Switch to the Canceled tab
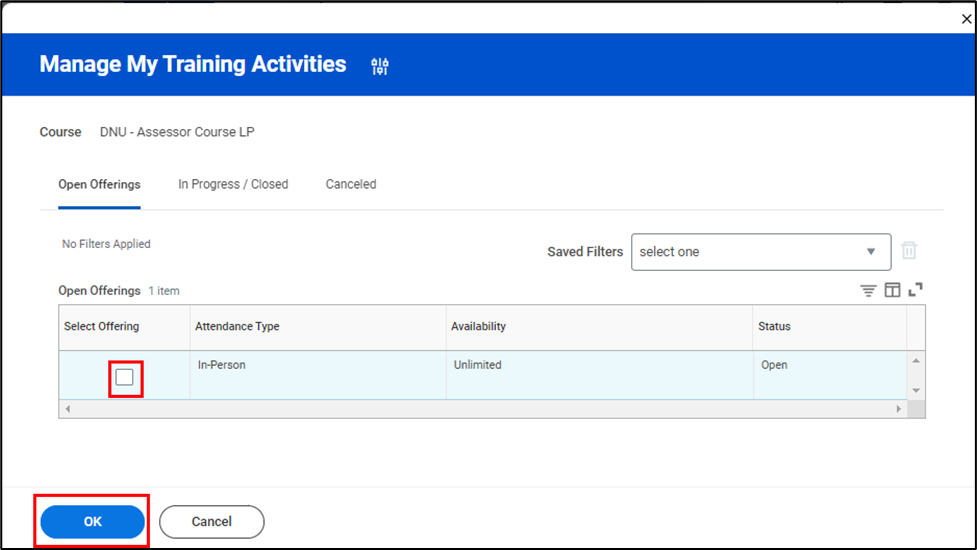This screenshot has width=977, height=550. point(351,185)
